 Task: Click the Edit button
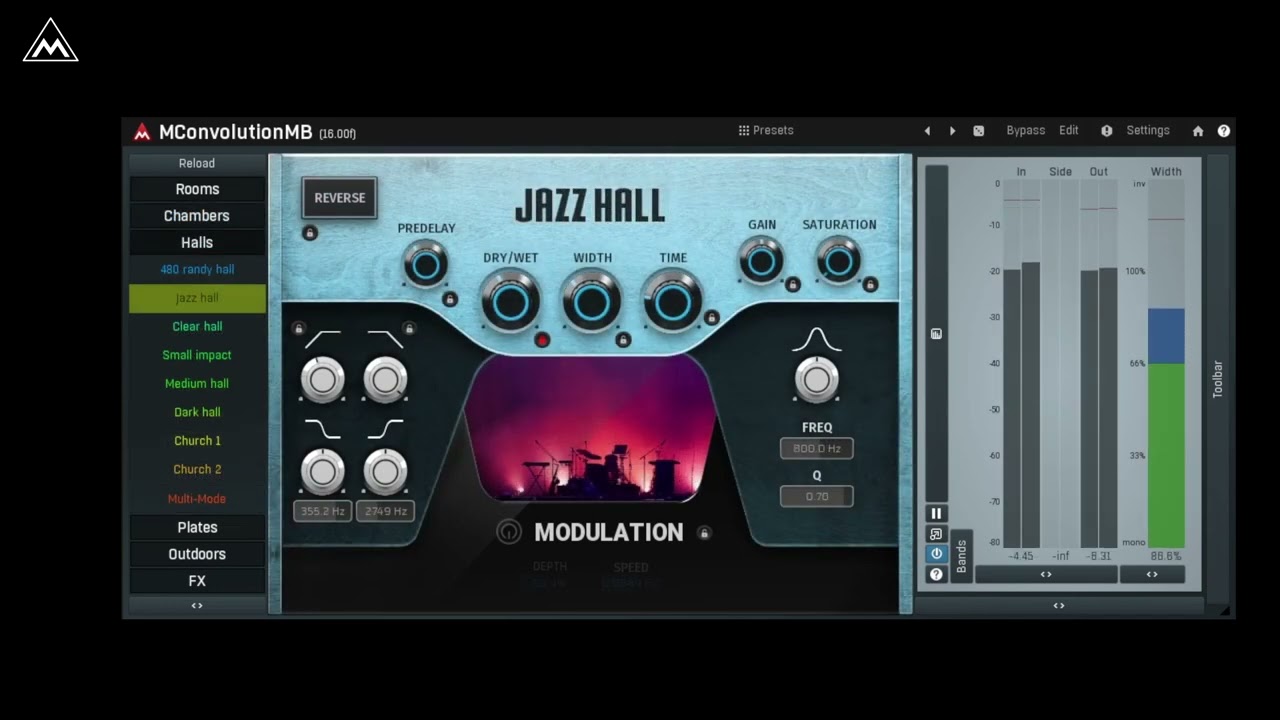coord(1069,131)
